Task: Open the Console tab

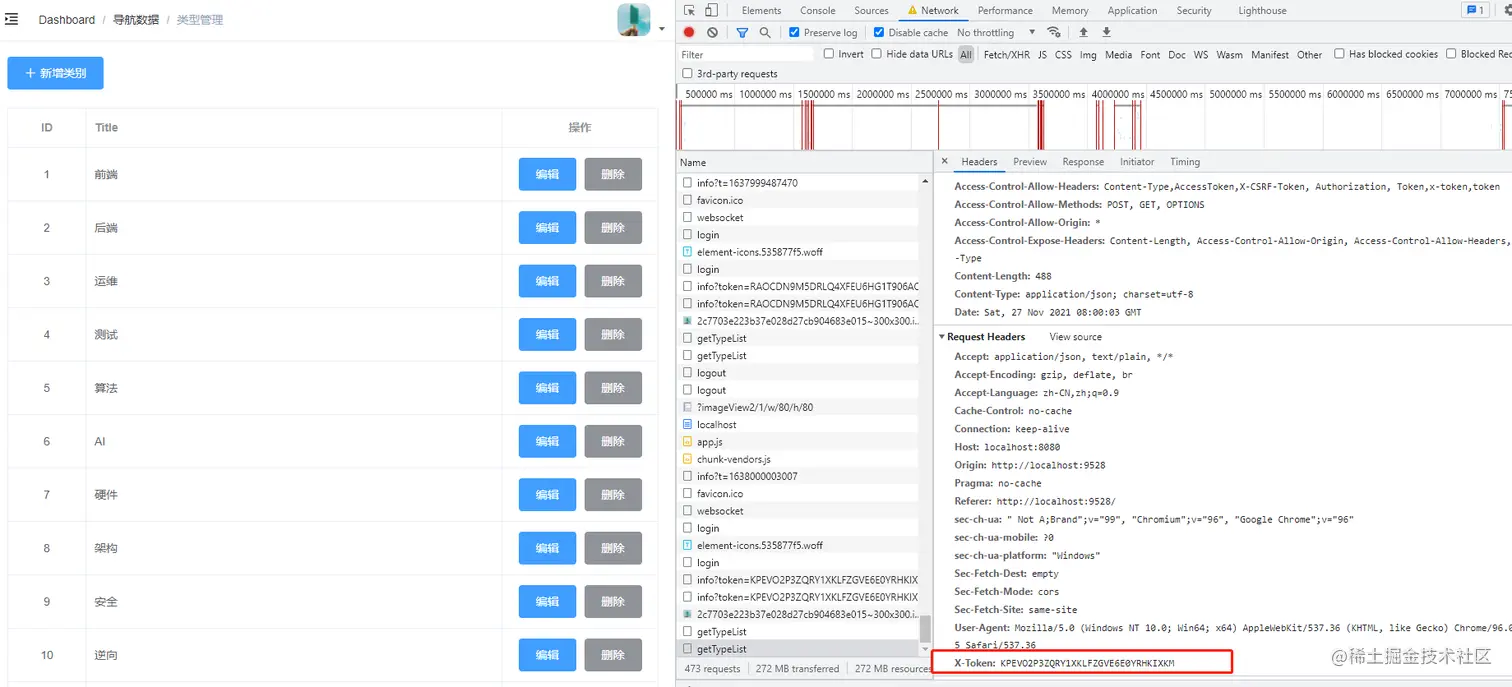Action: pos(817,10)
